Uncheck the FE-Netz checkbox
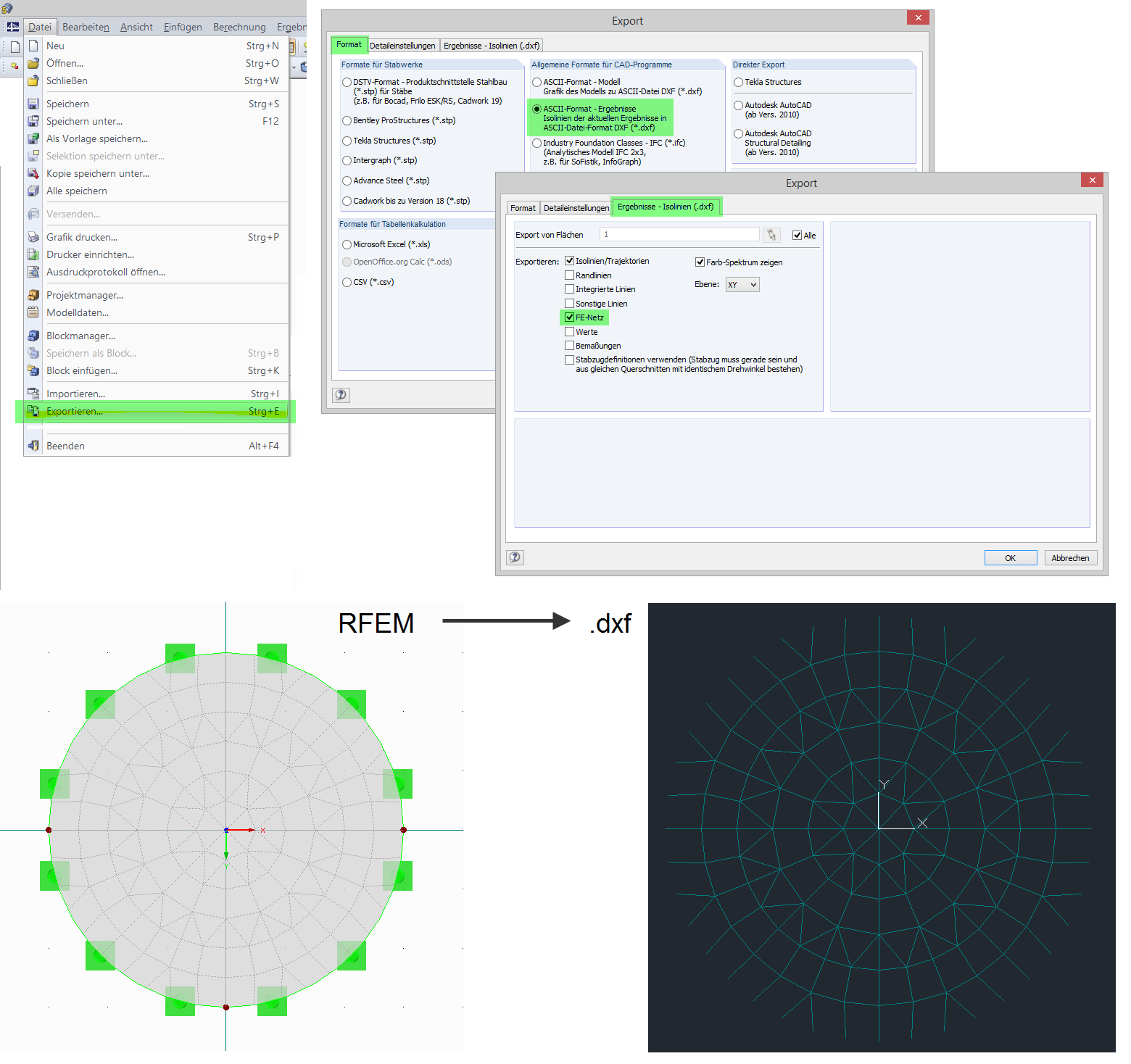The width and height of the screenshot is (1131, 1064). [x=570, y=317]
